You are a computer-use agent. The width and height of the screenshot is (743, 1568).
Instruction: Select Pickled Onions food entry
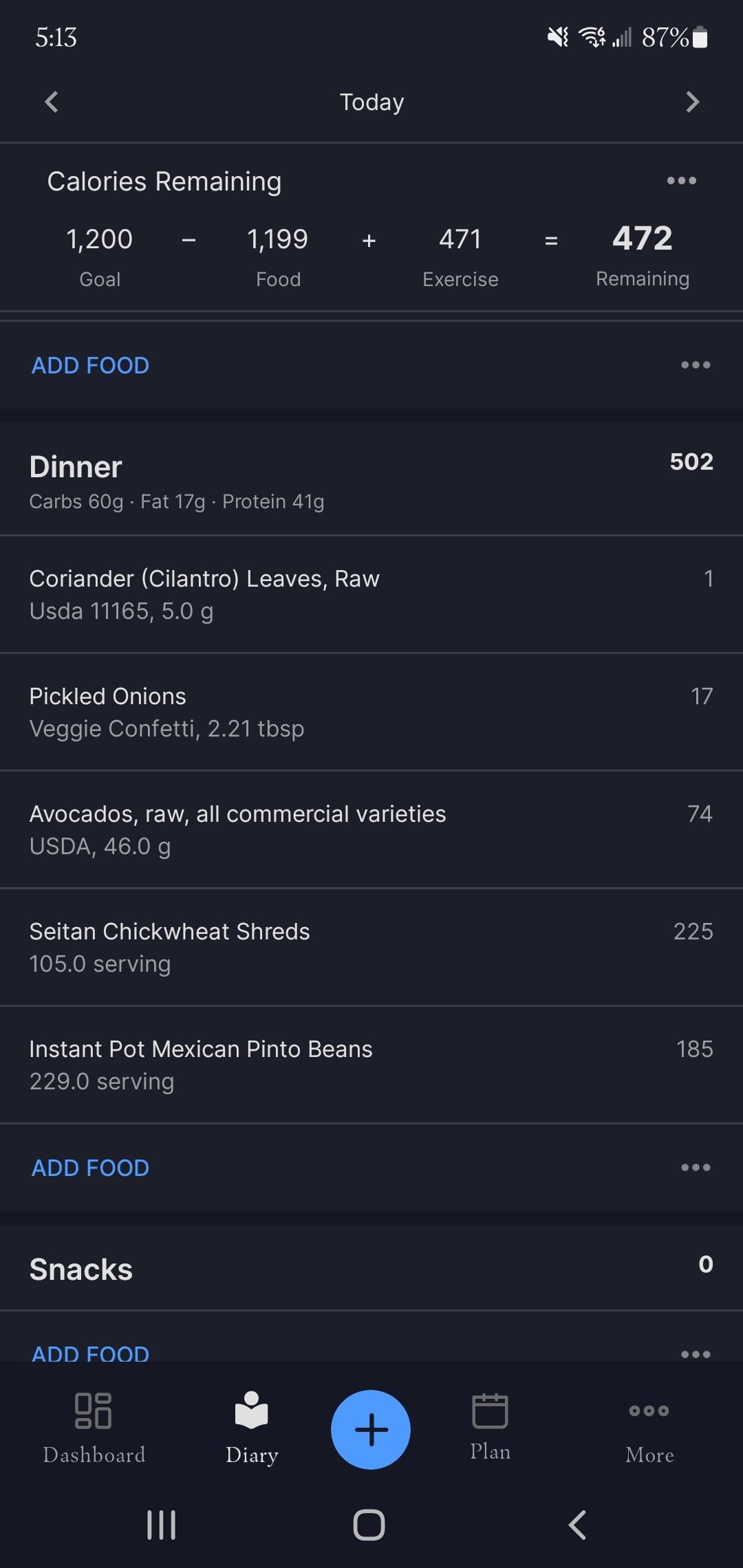pos(371,712)
